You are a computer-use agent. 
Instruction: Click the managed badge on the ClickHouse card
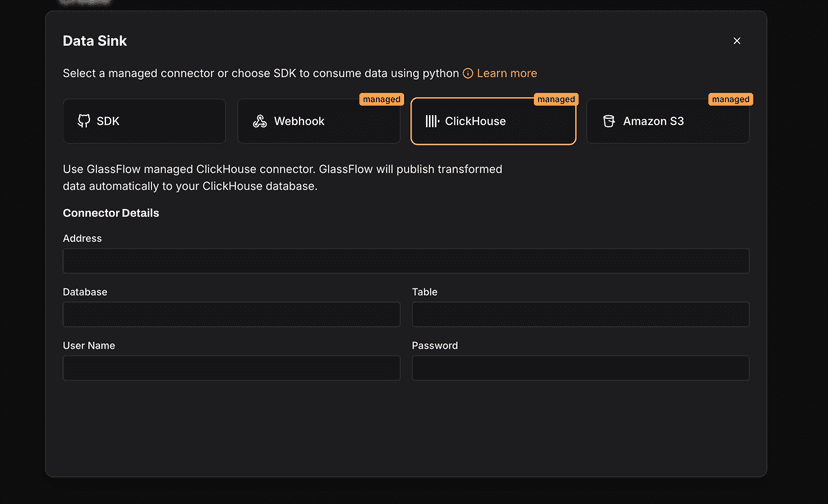[556, 99]
